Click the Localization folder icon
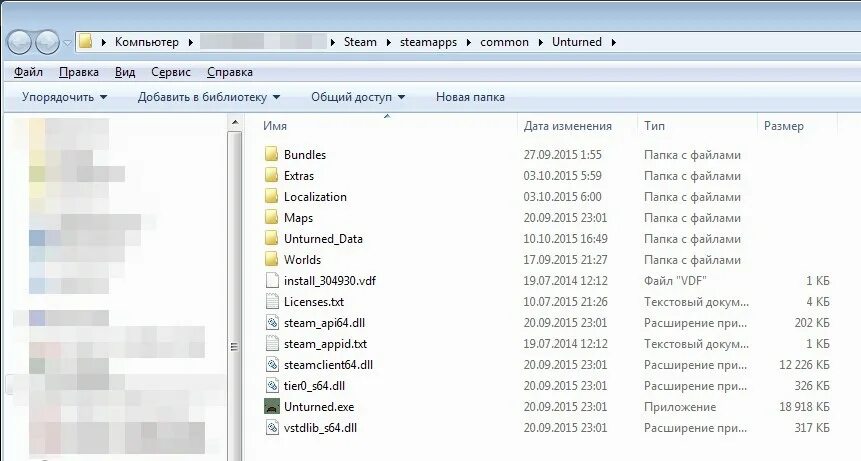861x461 pixels. (271, 196)
